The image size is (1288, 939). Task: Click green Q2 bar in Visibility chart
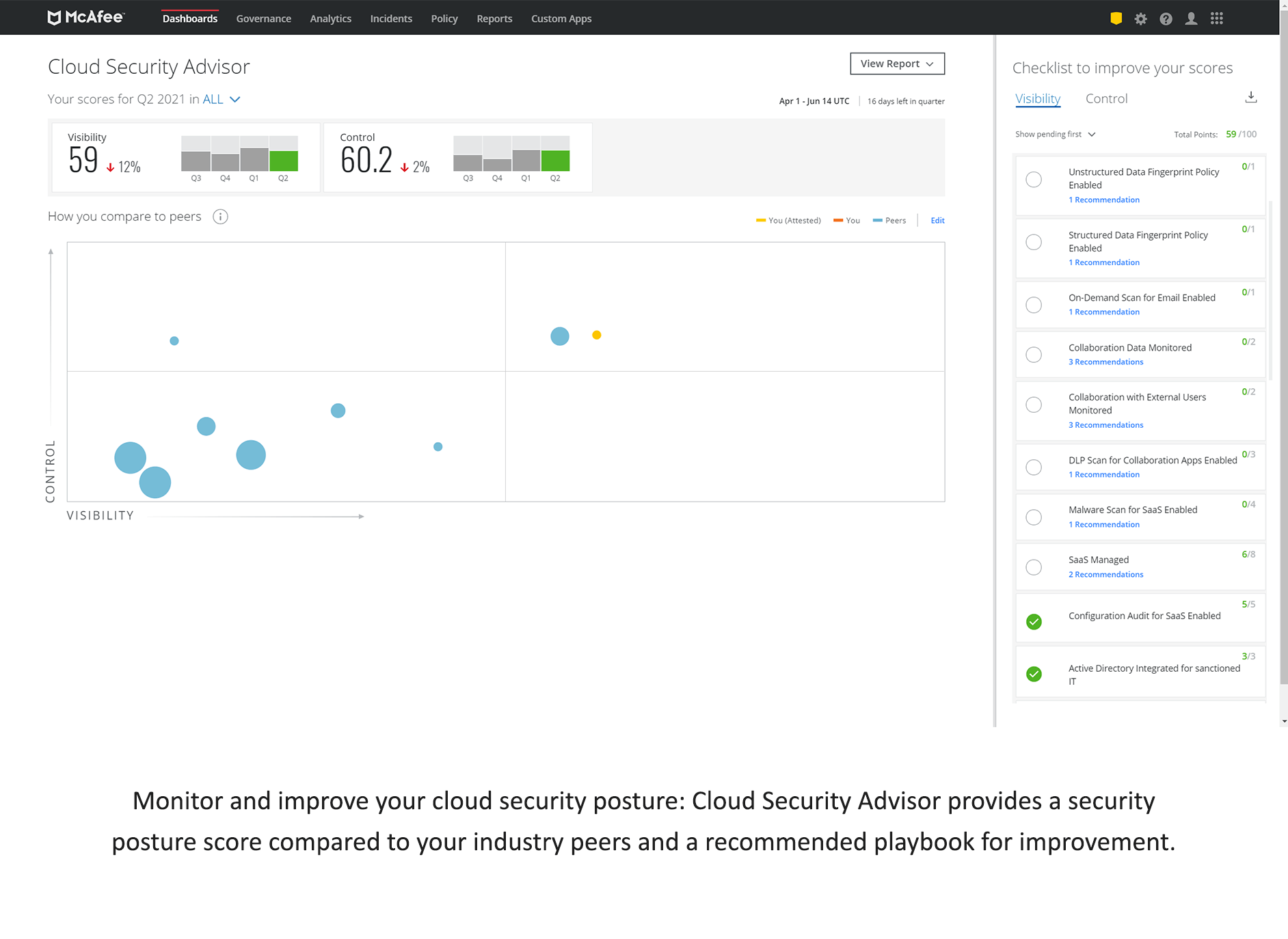(284, 161)
